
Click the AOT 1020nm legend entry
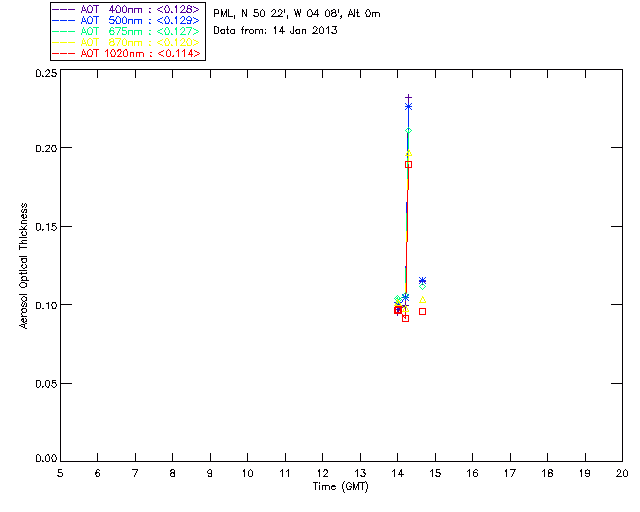point(126,53)
